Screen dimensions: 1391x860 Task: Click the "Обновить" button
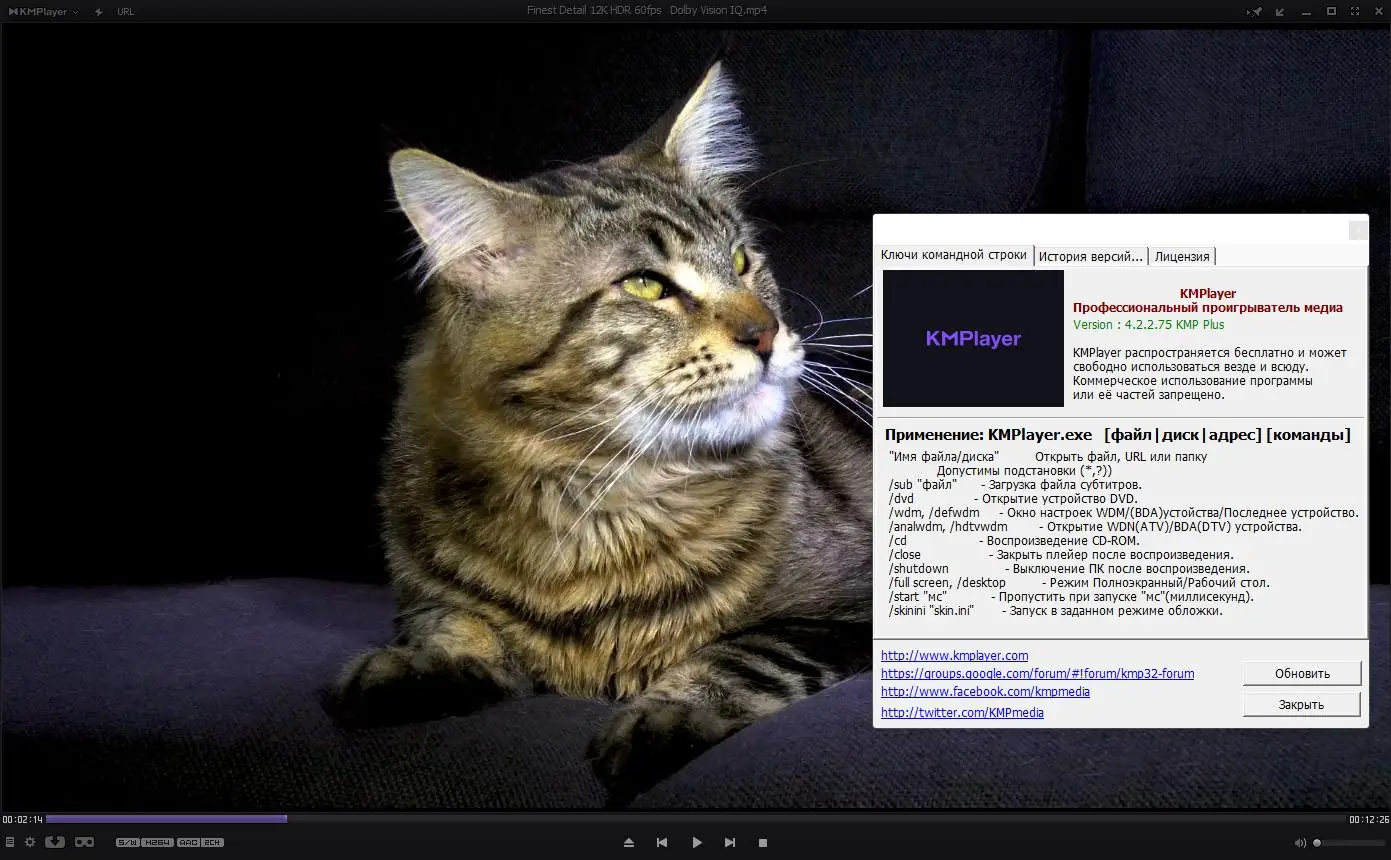point(1302,674)
